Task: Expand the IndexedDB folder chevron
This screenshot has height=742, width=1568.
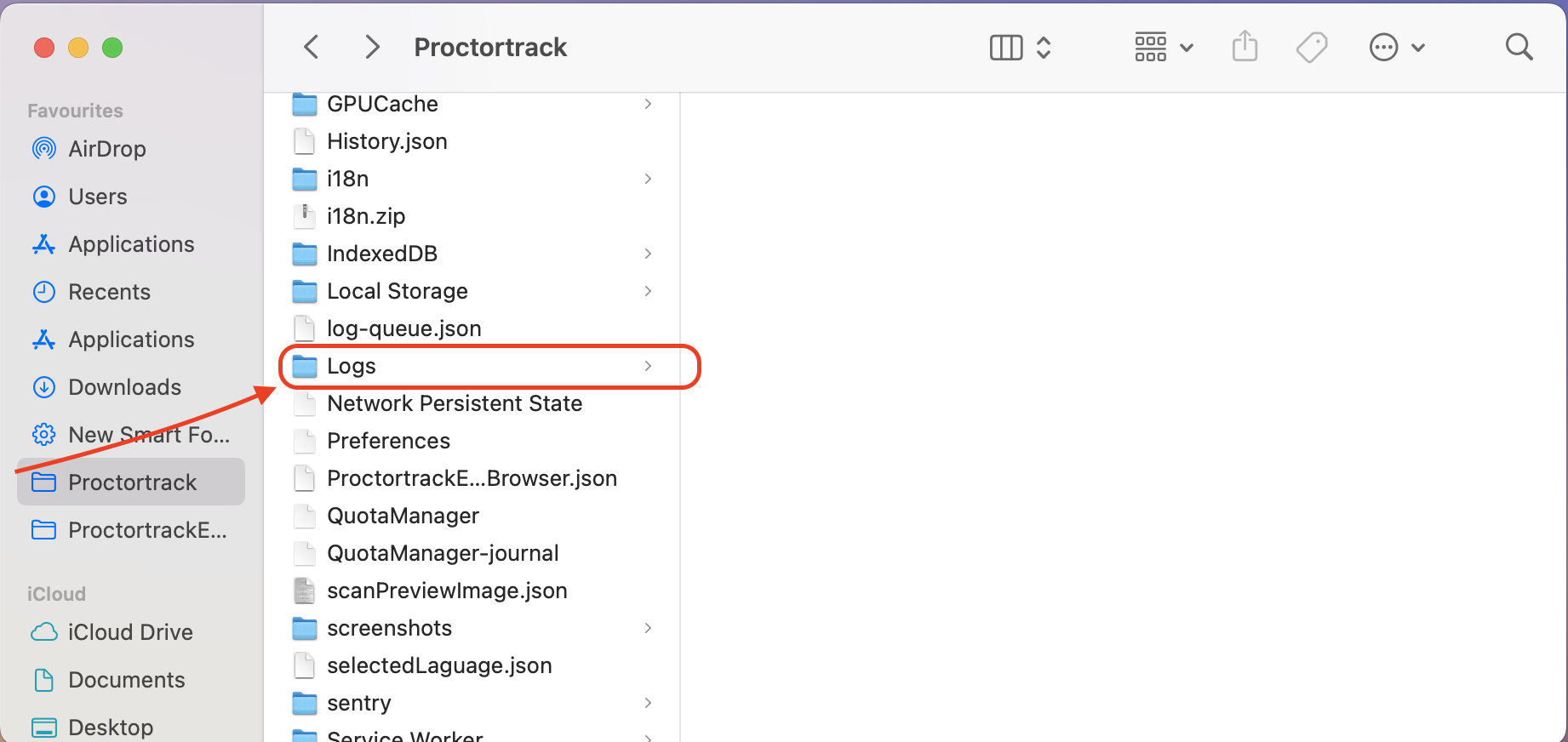Action: [648, 254]
